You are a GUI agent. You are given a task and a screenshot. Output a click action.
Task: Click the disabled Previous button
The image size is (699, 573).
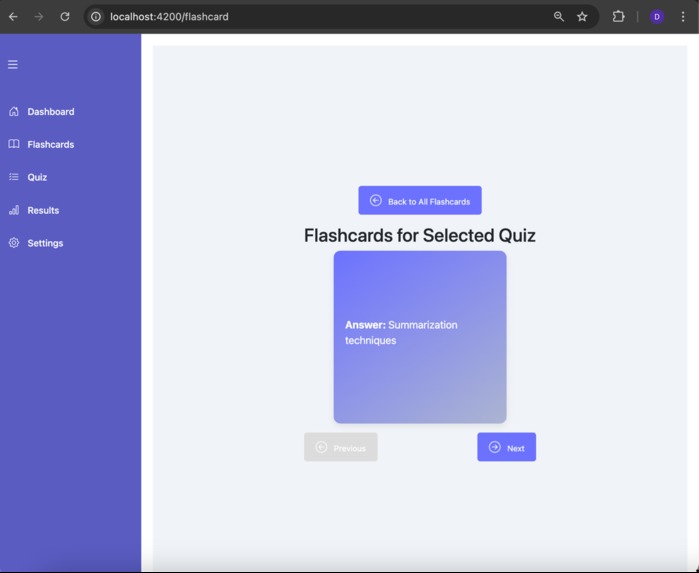(x=341, y=447)
